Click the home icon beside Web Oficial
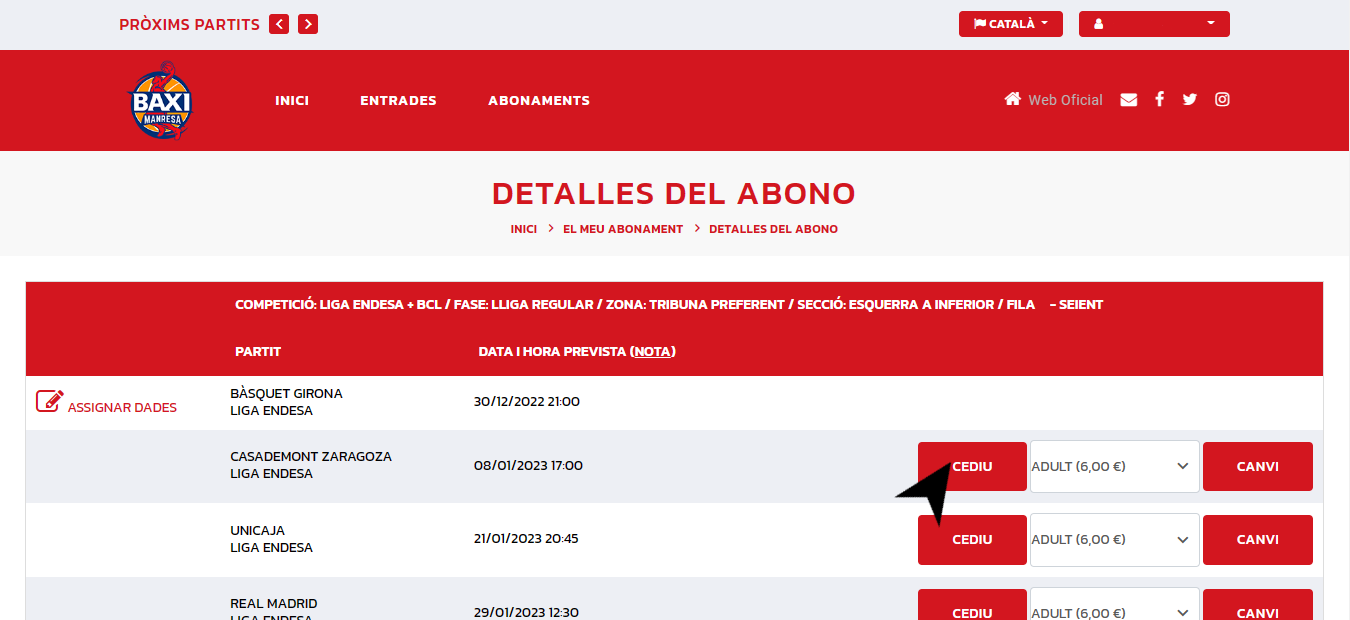 1013,99
